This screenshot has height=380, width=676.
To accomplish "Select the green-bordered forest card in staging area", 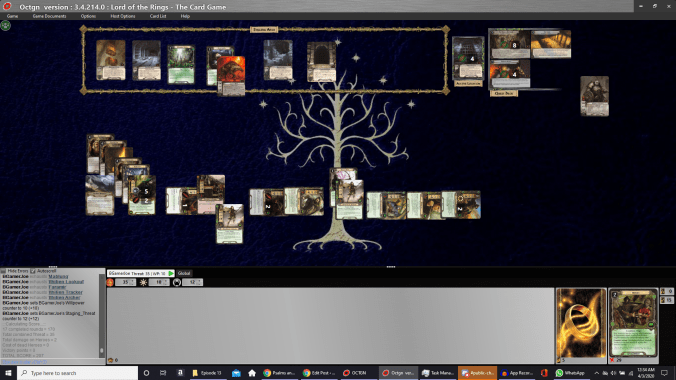I will pyautogui.click(x=181, y=64).
